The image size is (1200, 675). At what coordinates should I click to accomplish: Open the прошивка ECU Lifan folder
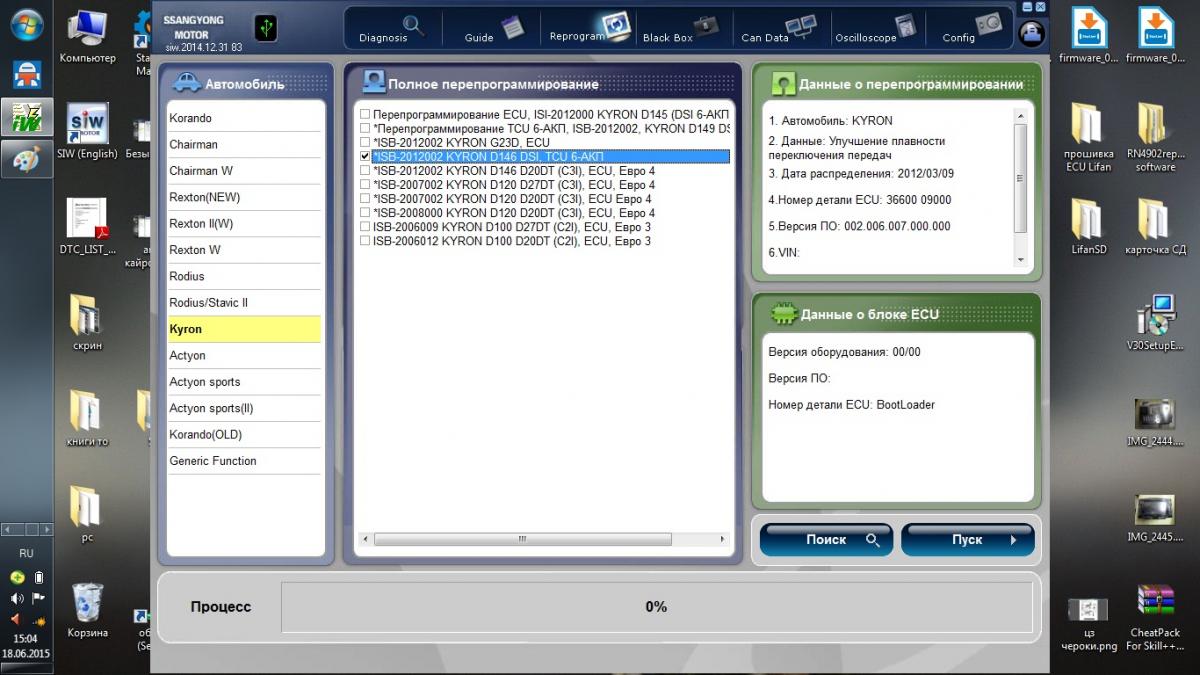point(1088,137)
